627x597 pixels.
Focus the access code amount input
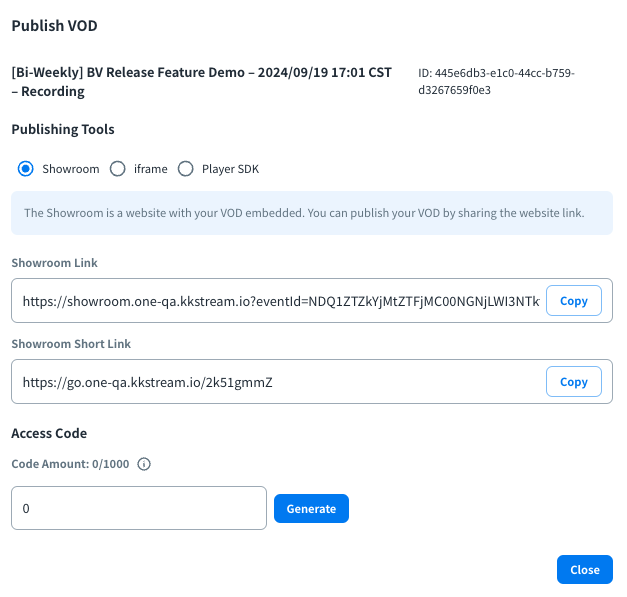(x=138, y=508)
